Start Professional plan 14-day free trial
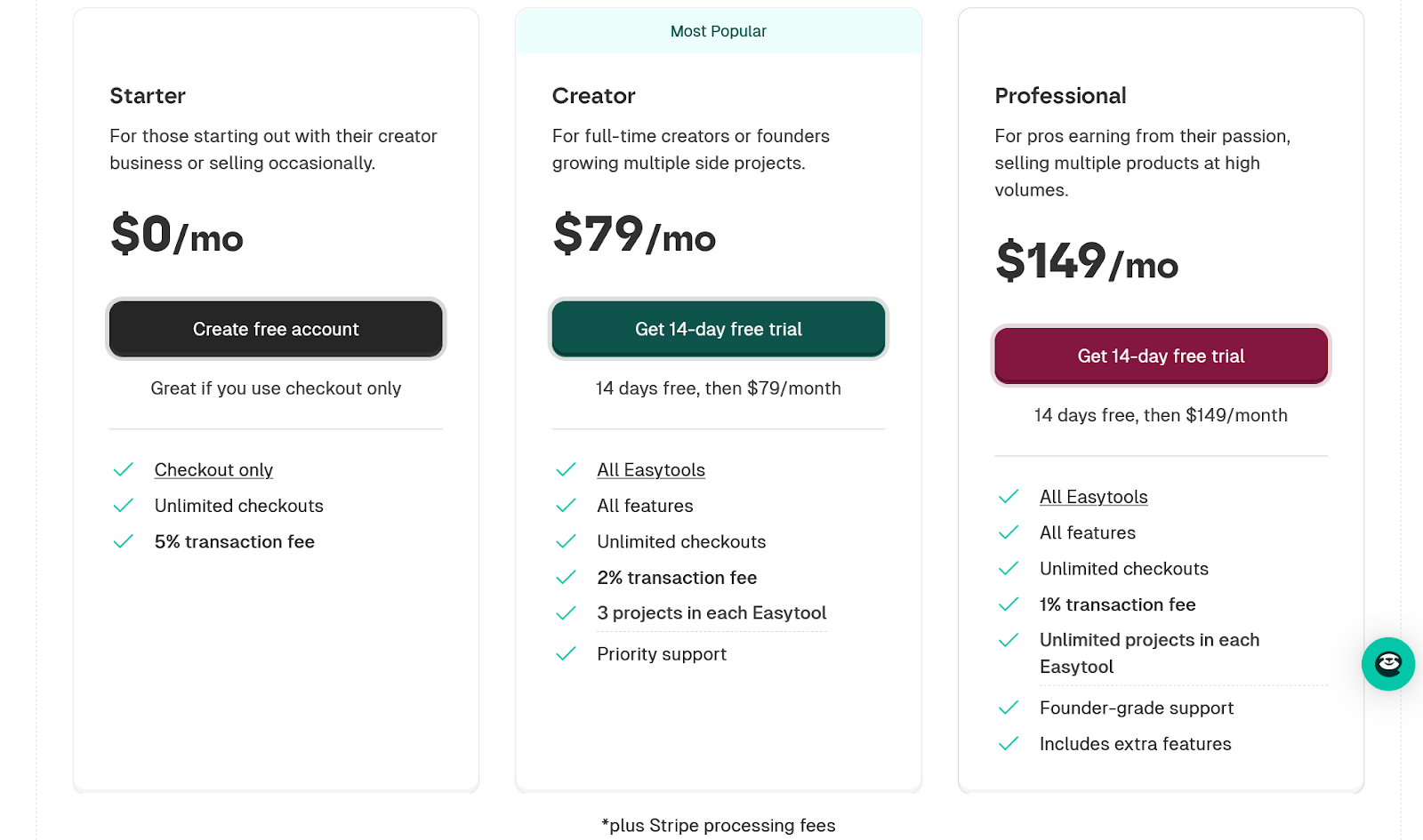Viewport: 1423px width, 840px height. (1161, 356)
